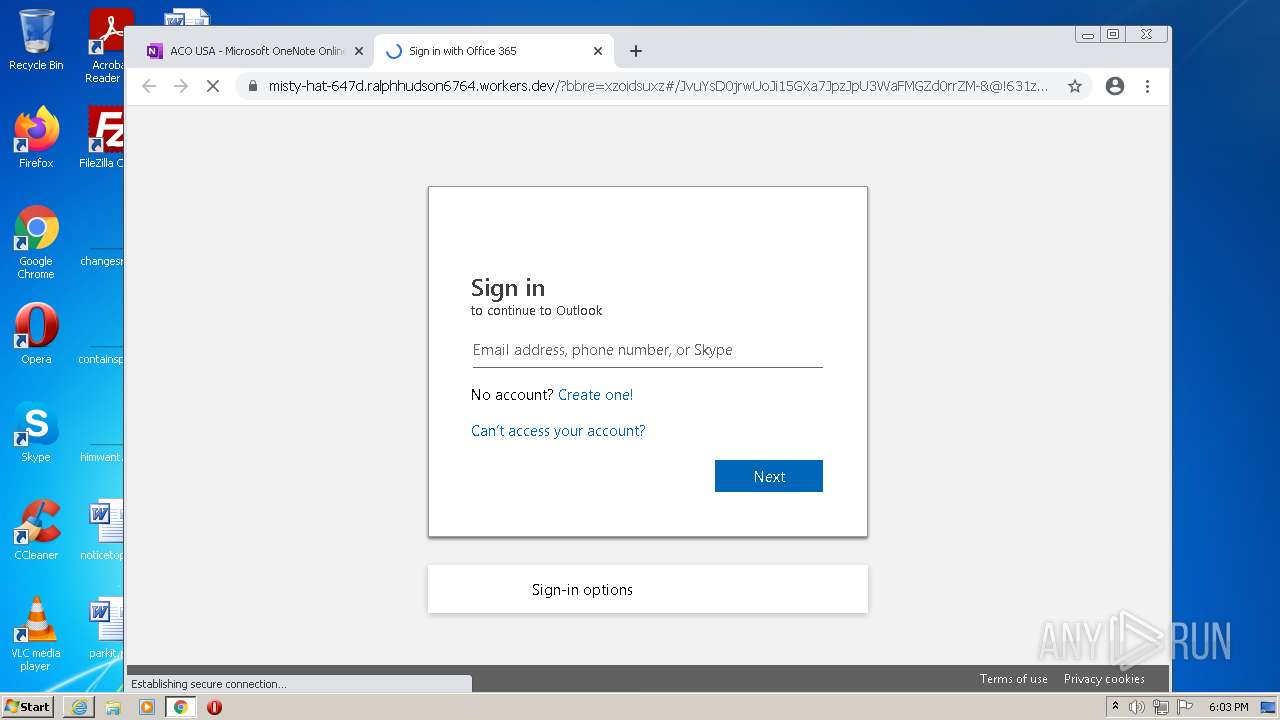
Task: Click the volume speaker tray icon
Action: tap(1137, 707)
